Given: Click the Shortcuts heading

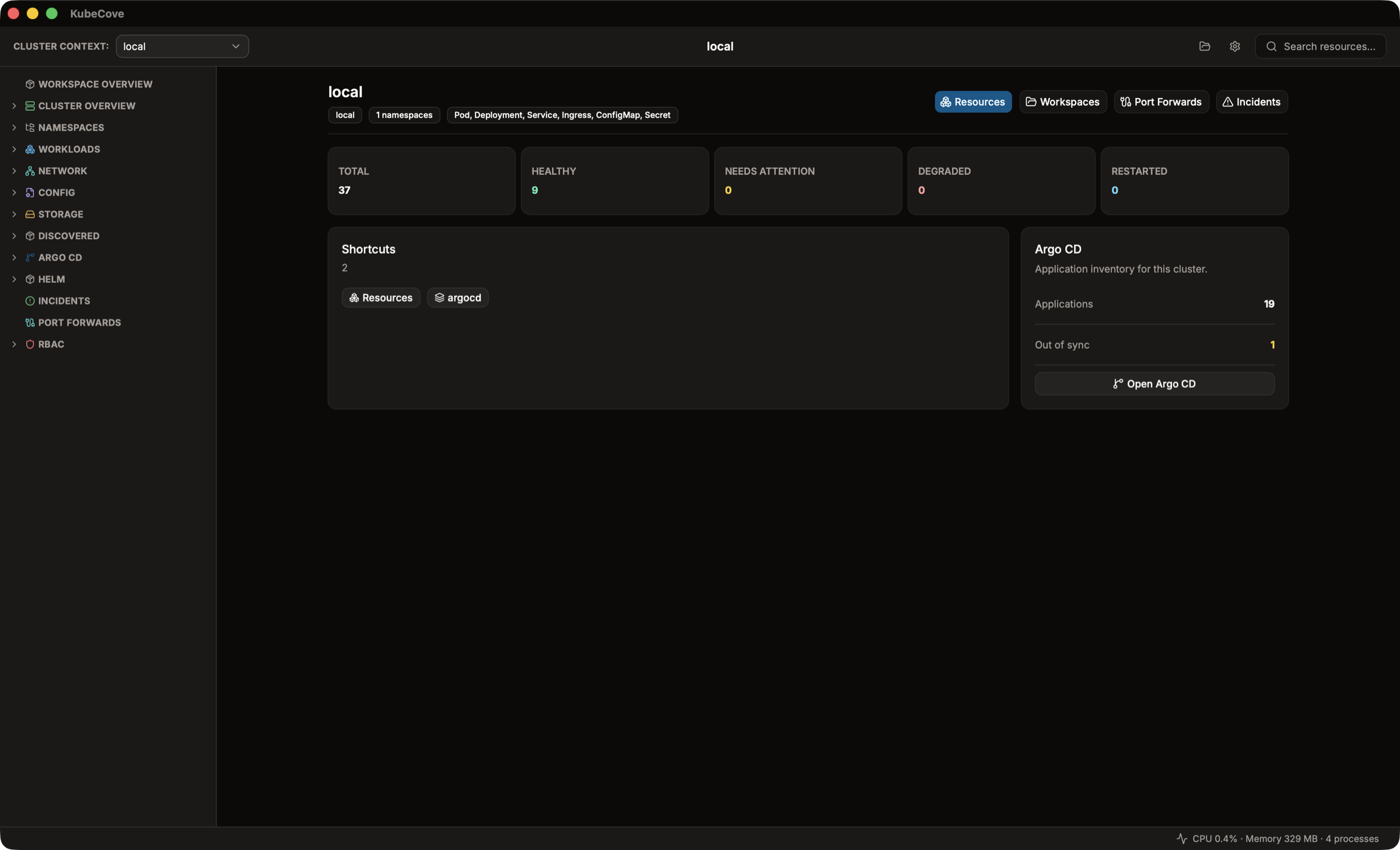Looking at the screenshot, I should 369,249.
